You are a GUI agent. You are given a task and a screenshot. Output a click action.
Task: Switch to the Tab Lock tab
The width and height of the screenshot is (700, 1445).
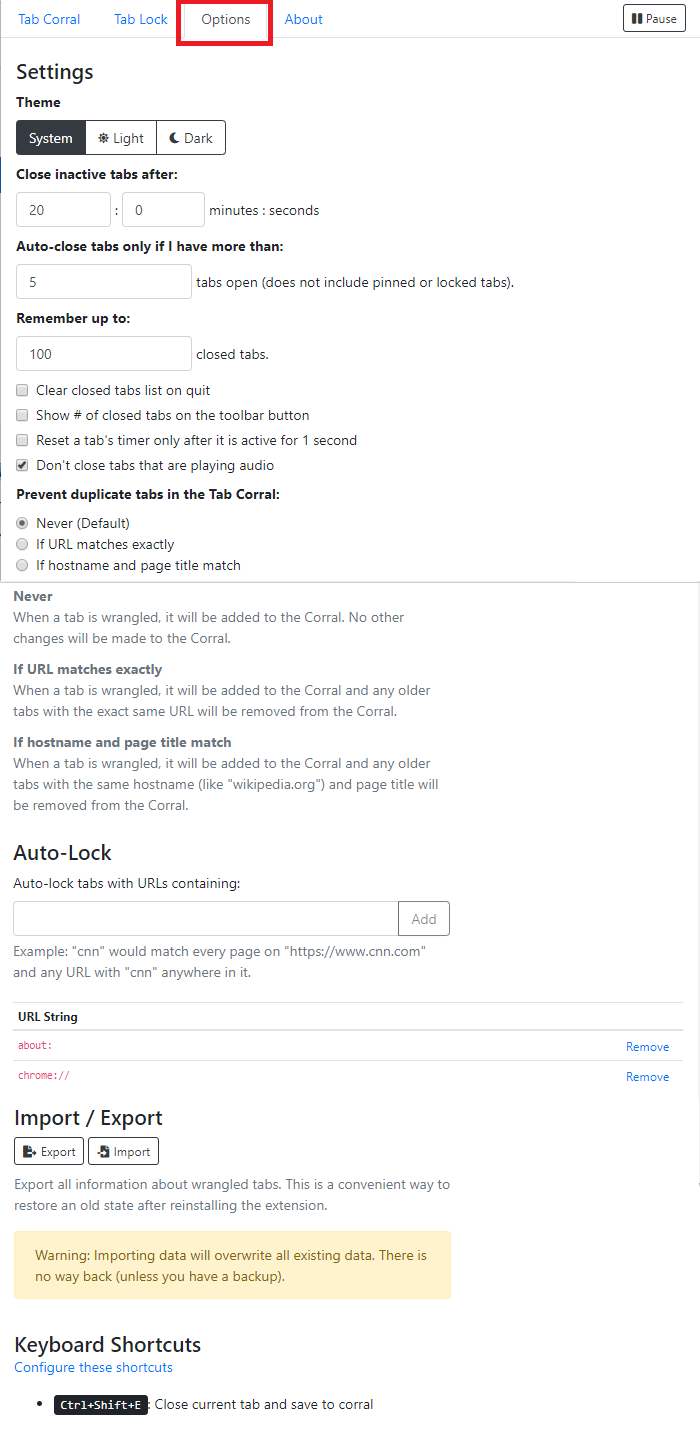pyautogui.click(x=141, y=19)
